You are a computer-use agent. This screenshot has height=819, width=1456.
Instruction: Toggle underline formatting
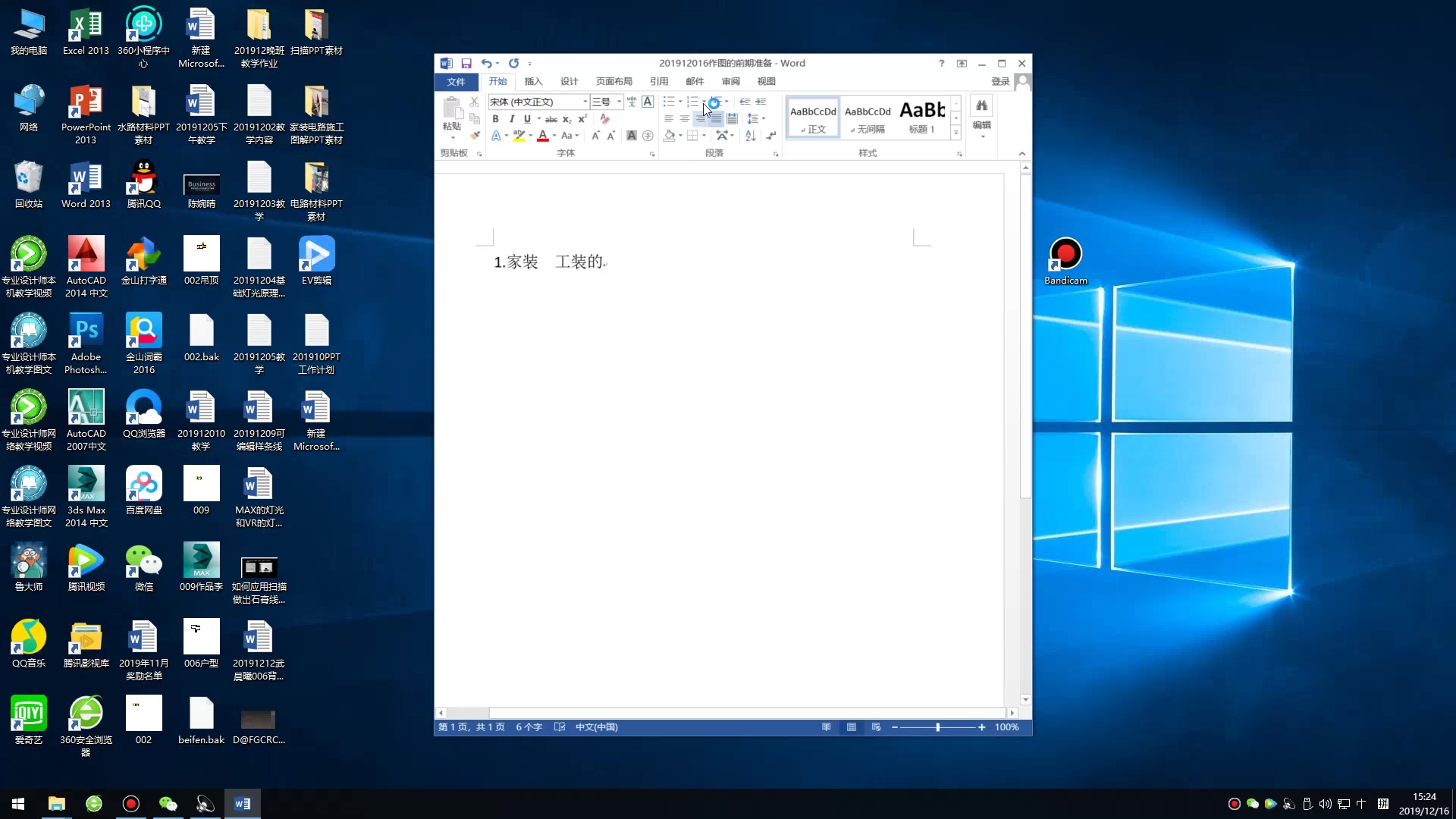(526, 119)
